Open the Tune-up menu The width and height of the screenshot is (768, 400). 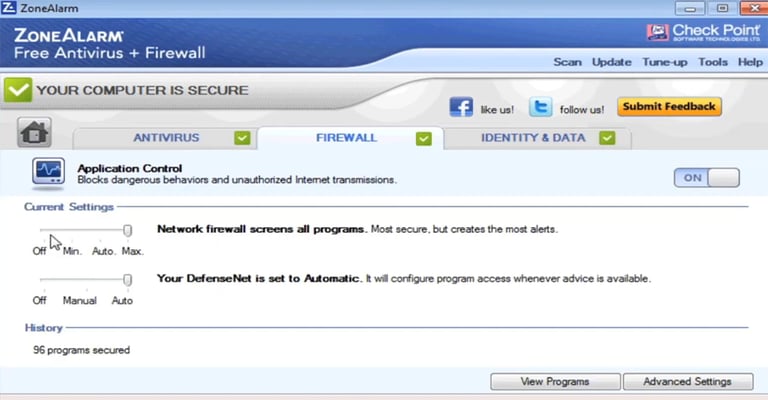click(x=665, y=63)
